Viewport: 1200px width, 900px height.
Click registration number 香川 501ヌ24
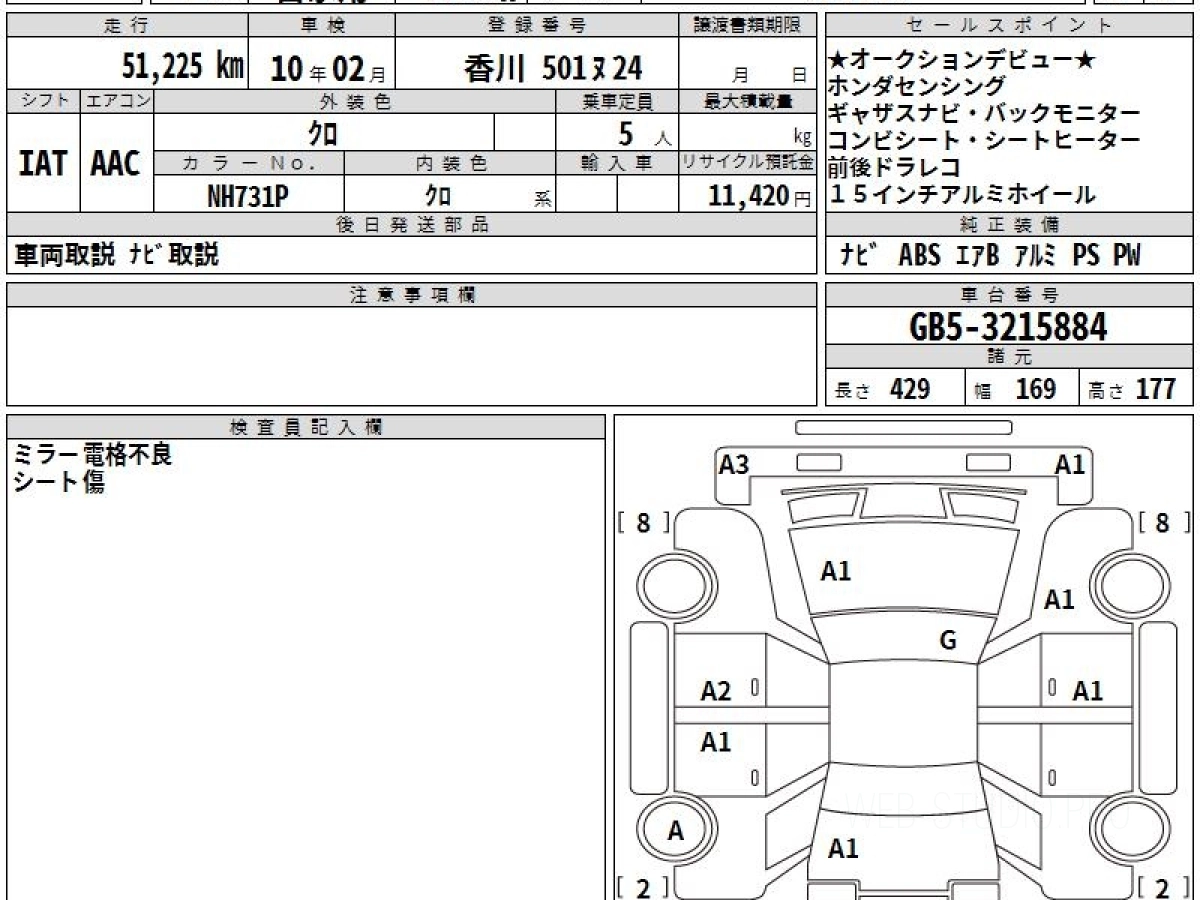(553, 68)
